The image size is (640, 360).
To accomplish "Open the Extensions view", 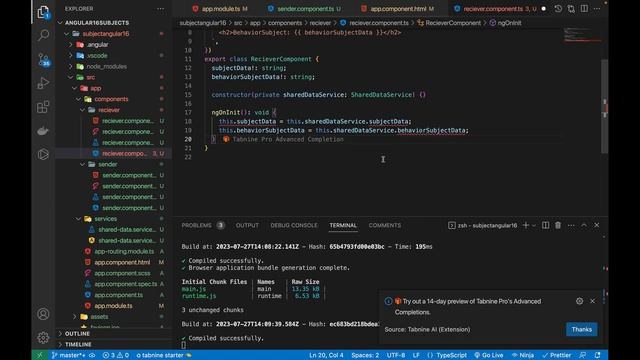I will click(43, 107).
